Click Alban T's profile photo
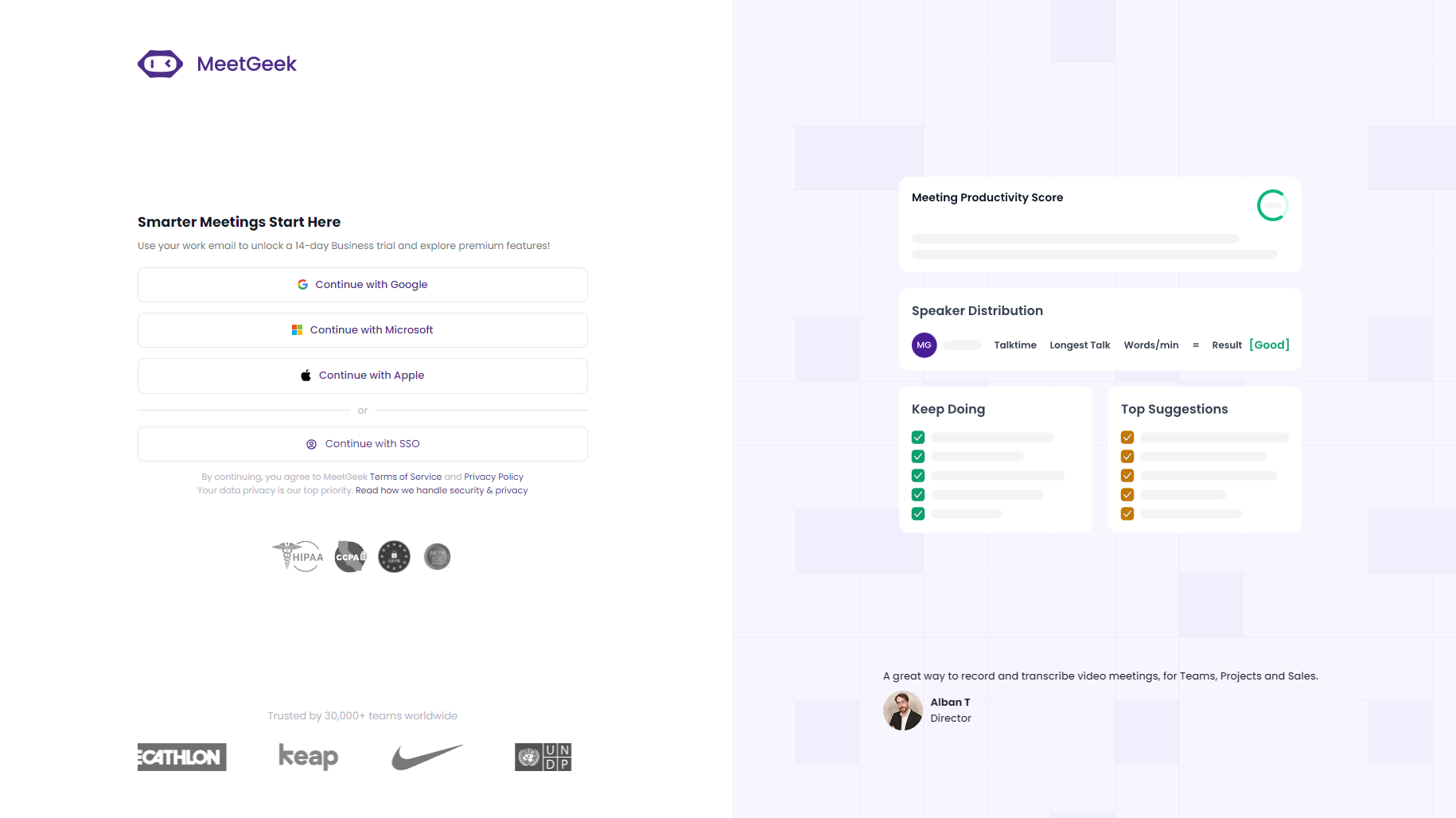 pos(903,710)
